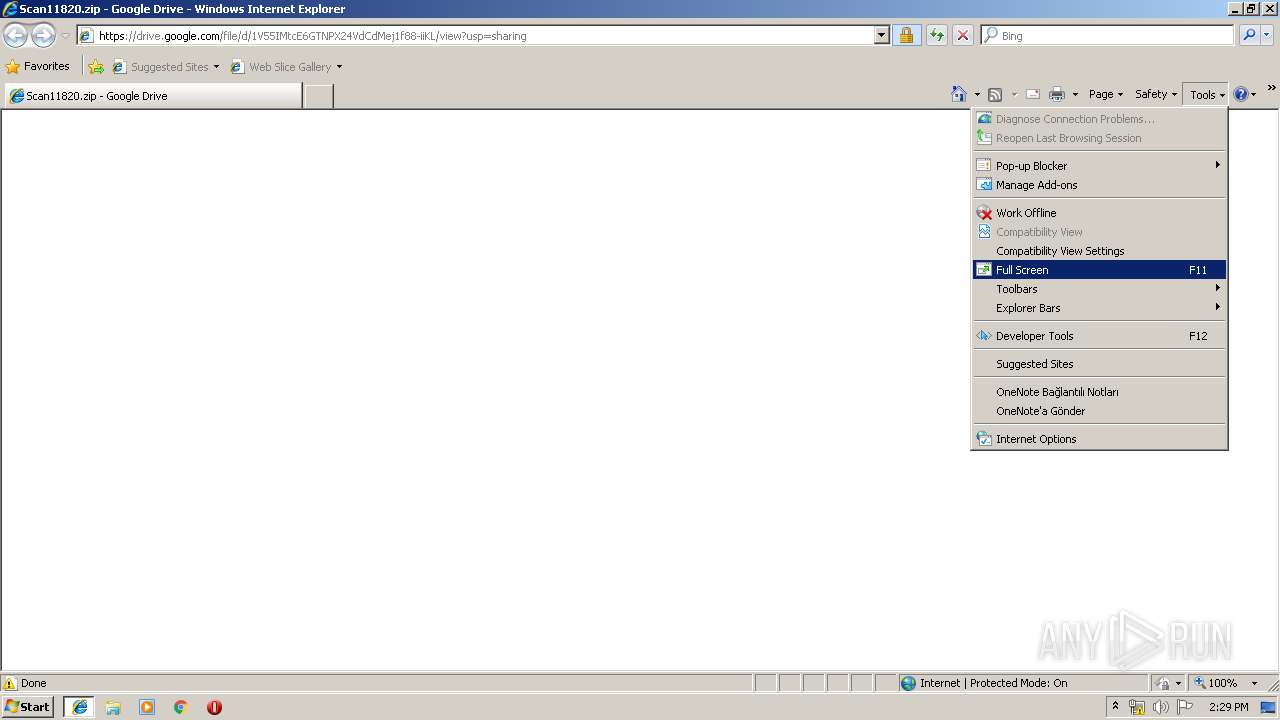Toggle Suggested Sites menu item
Image resolution: width=1280 pixels, height=720 pixels.
point(1099,364)
